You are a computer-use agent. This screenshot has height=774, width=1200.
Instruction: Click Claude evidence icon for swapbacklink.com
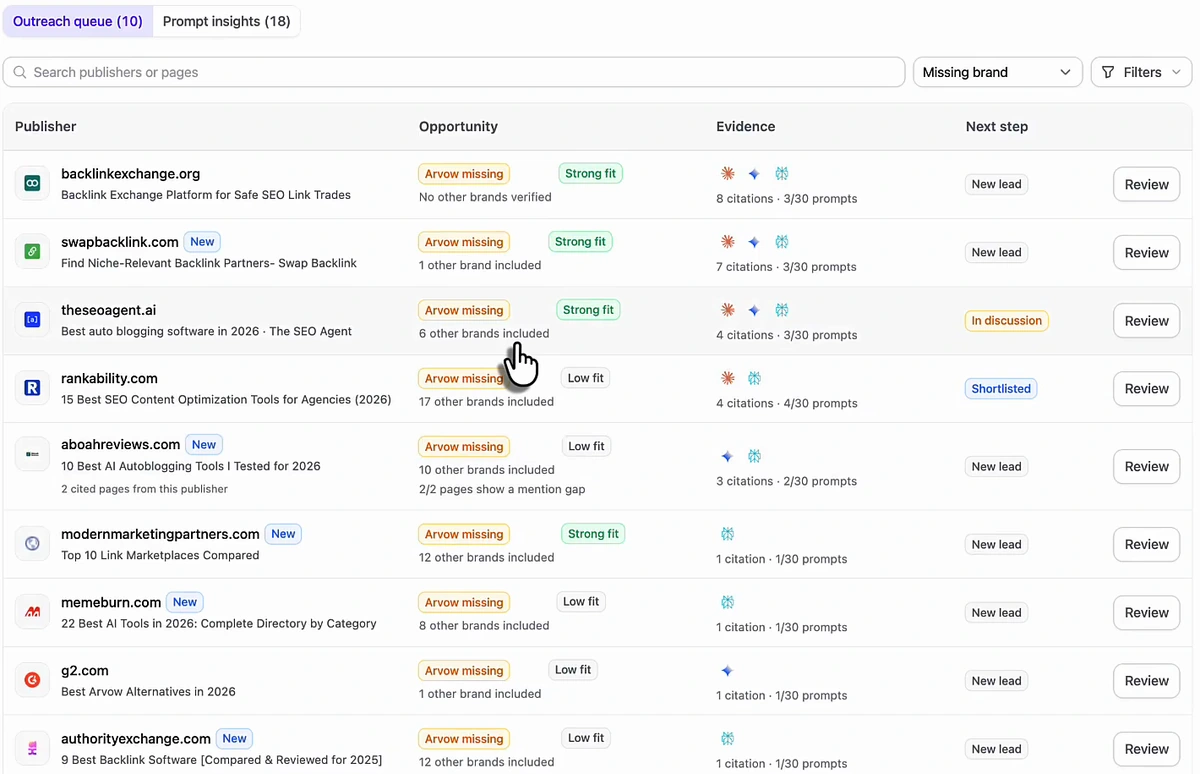coord(728,242)
